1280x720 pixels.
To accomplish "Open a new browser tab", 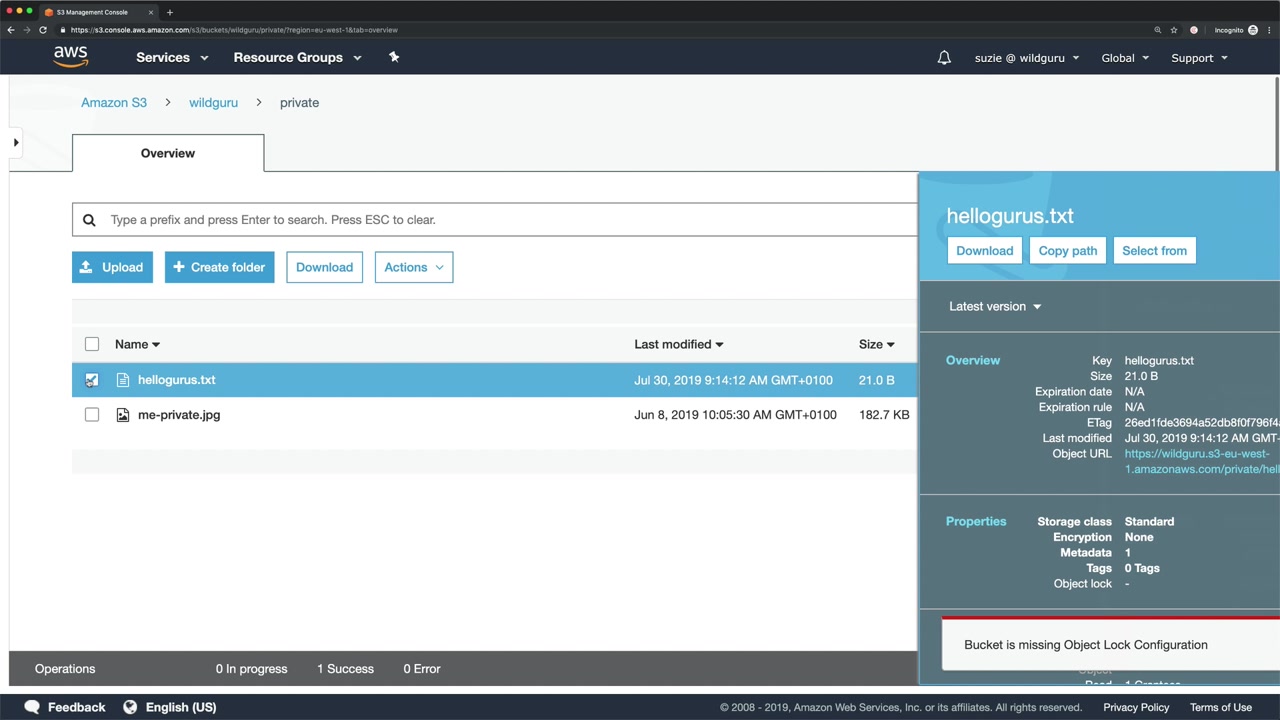I will pos(170,12).
